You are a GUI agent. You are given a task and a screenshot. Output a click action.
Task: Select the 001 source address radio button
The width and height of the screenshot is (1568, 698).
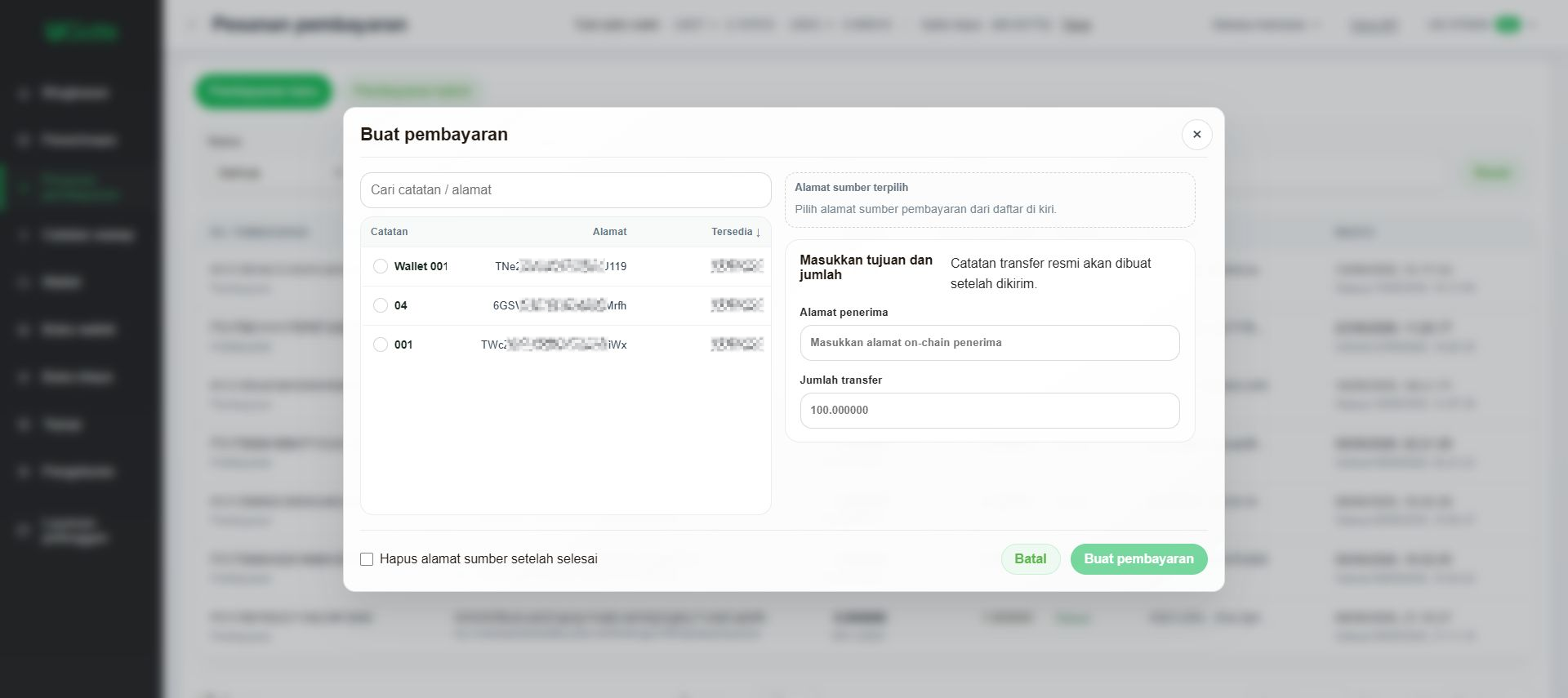381,345
